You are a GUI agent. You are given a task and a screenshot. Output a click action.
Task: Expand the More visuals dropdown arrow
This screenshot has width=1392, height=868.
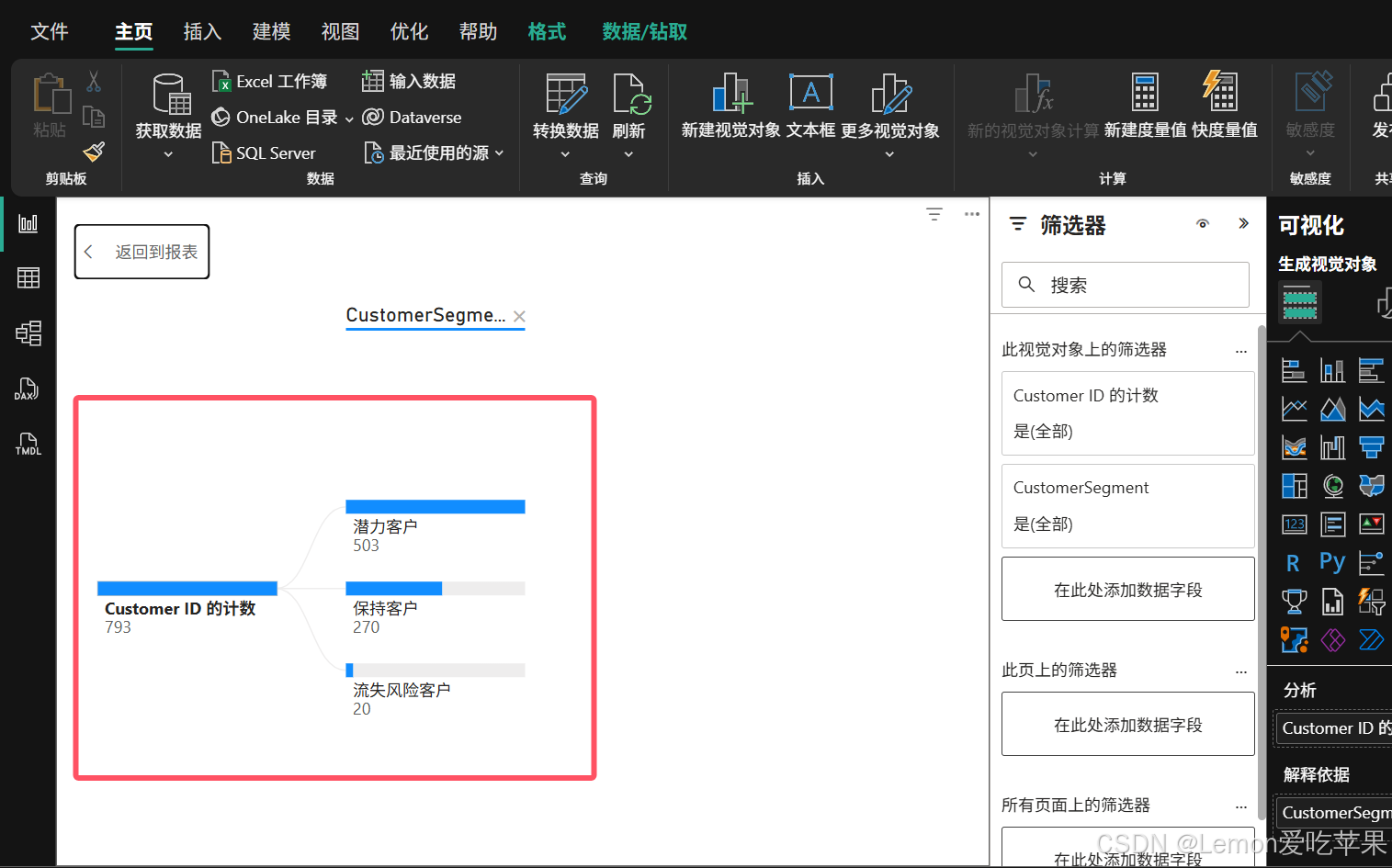tap(889, 154)
